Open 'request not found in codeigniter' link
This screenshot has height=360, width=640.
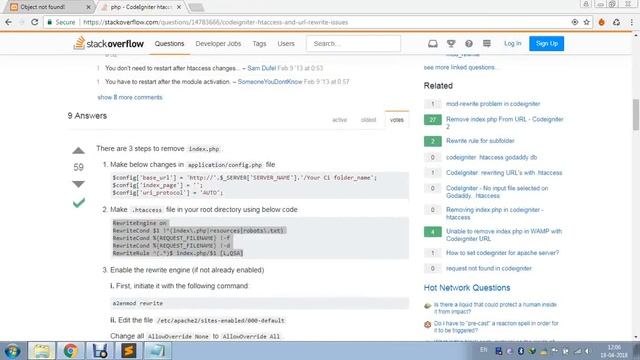pos(489,268)
